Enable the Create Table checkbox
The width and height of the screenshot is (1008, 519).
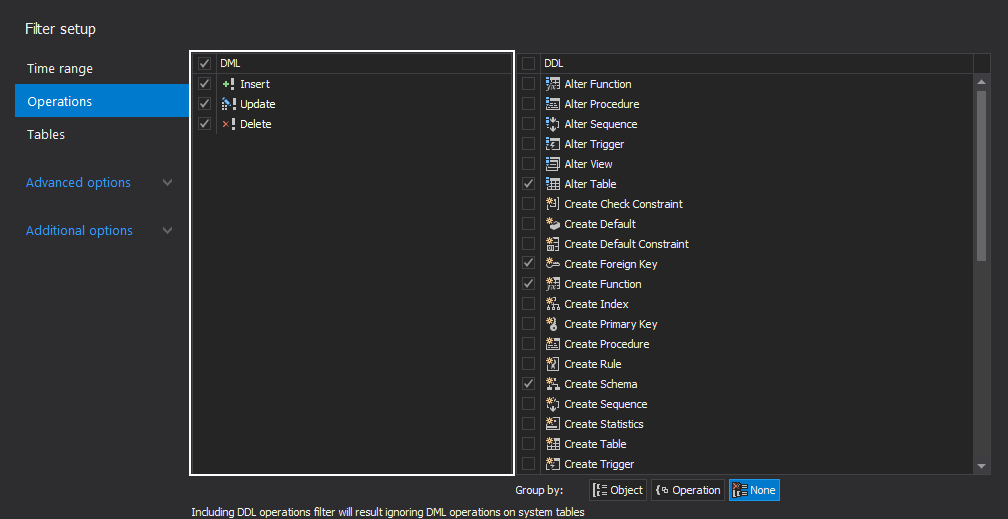(528, 444)
